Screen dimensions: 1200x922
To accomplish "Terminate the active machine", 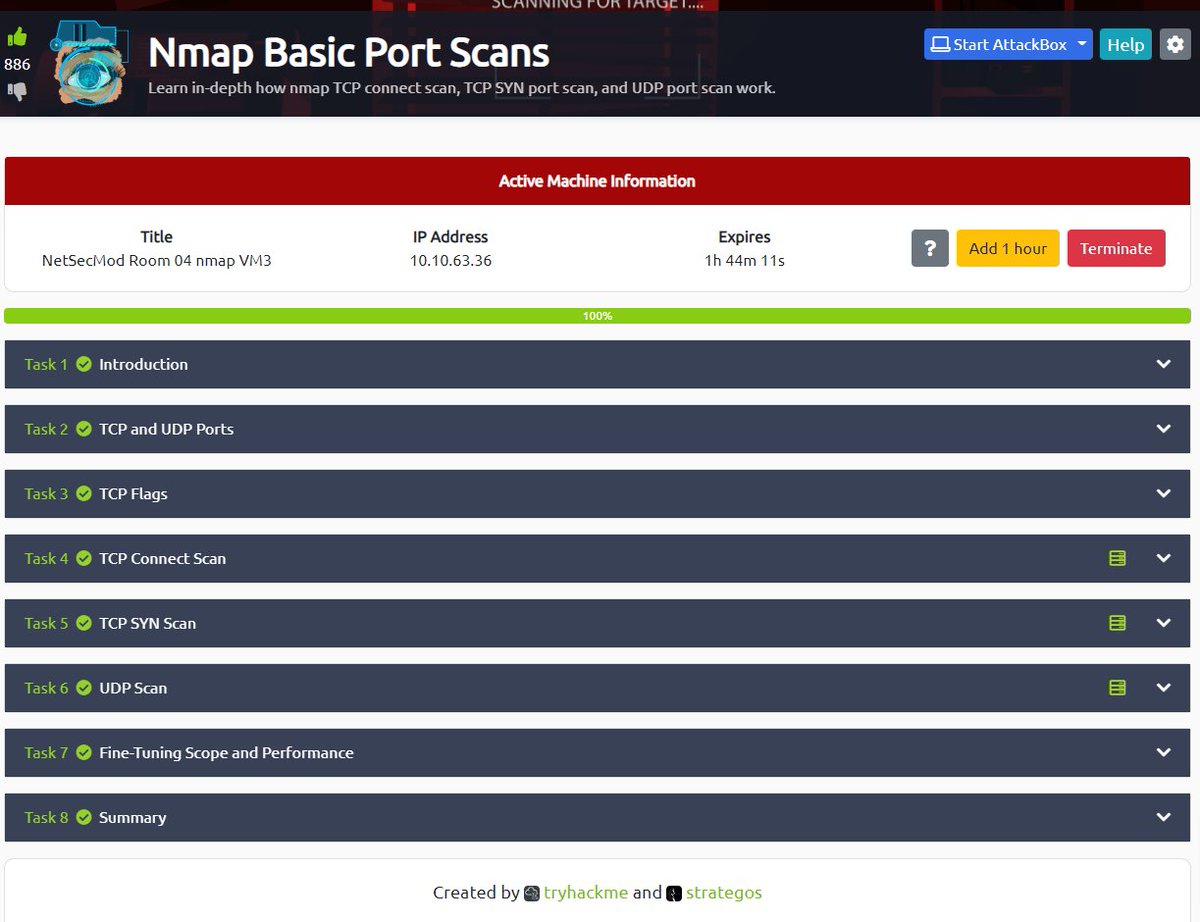I will (1116, 248).
